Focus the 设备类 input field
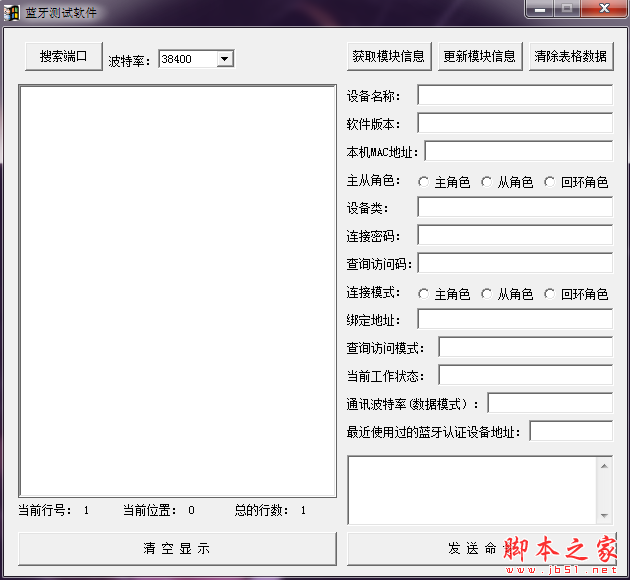The width and height of the screenshot is (630, 581). click(515, 207)
